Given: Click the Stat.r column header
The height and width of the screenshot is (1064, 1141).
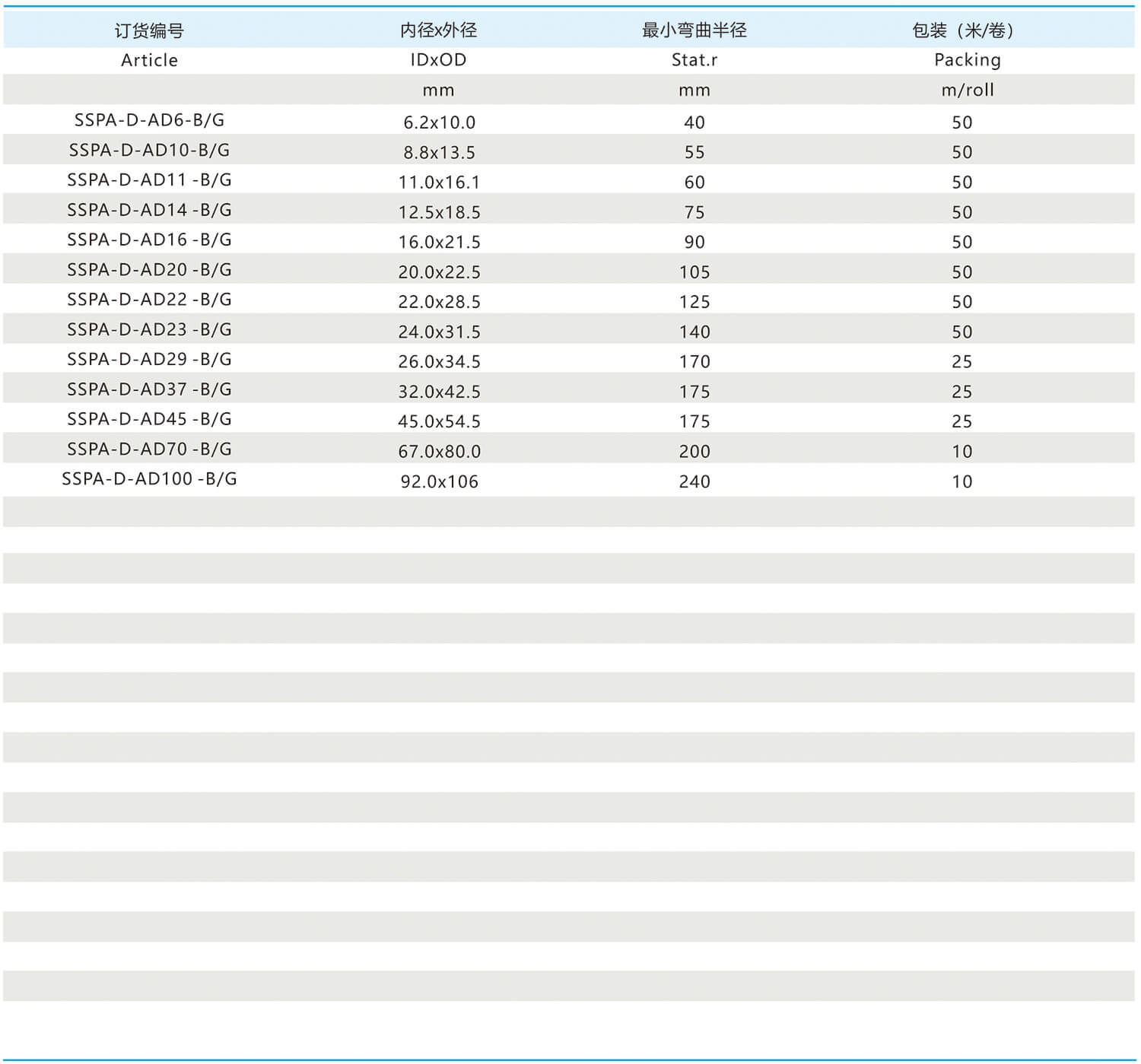Looking at the screenshot, I should pos(694,60).
